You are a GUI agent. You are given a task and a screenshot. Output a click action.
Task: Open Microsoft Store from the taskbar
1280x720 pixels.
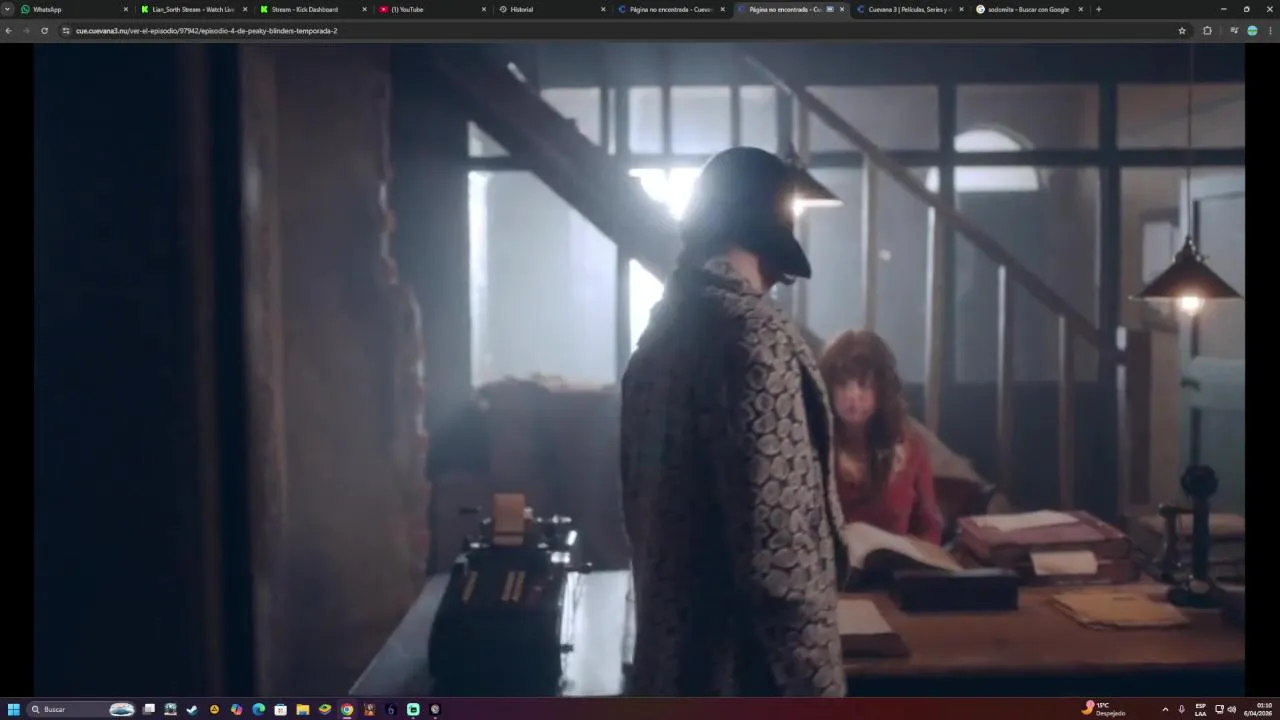coord(280,709)
